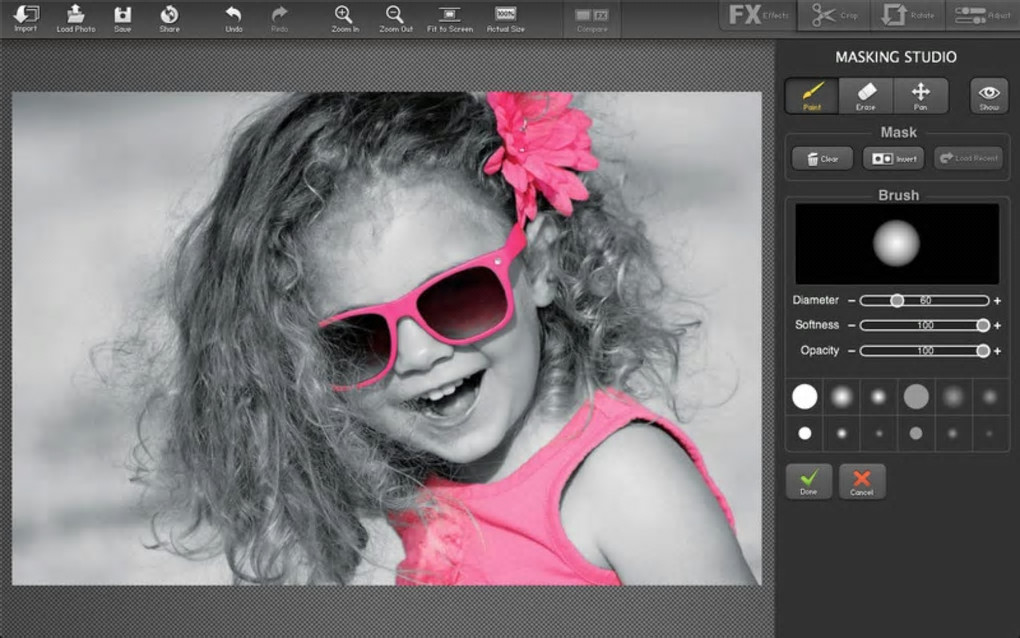Save the image with Save icon

pos(122,17)
